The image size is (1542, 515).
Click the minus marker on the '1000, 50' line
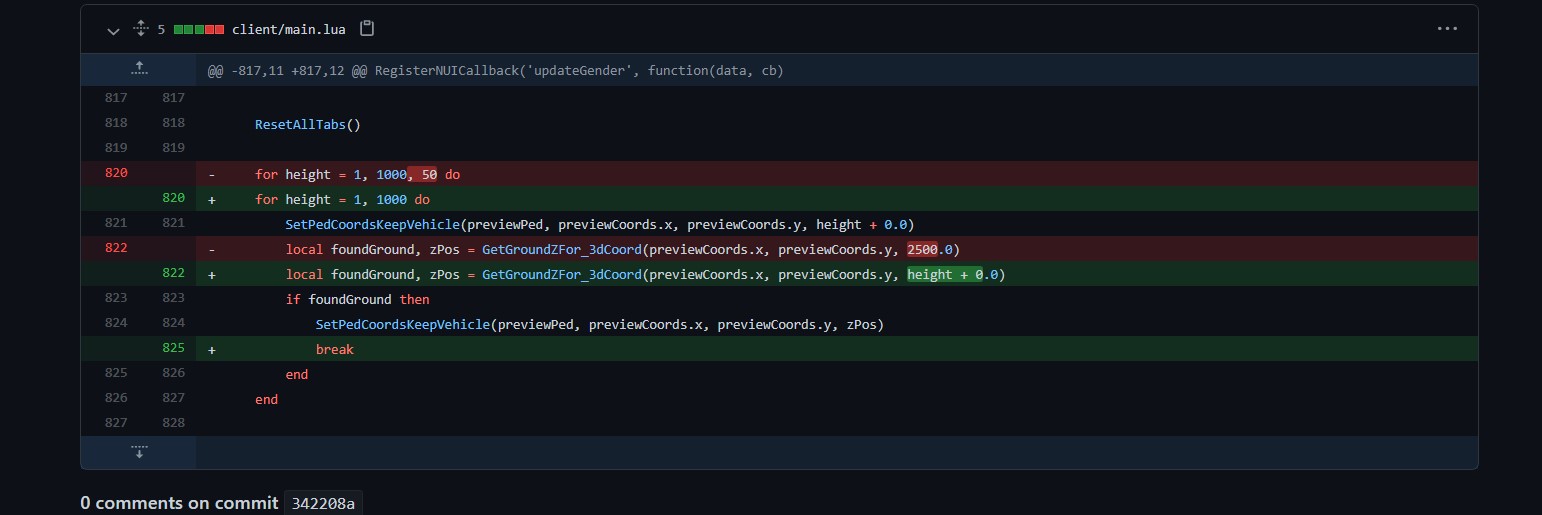tap(212, 174)
